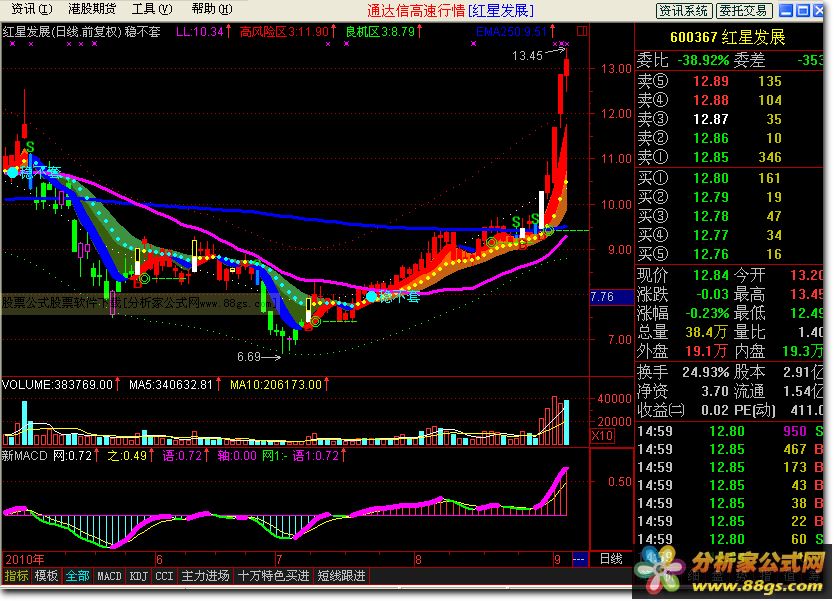Click the 买③ bid price 12.78
The width and height of the screenshot is (834, 601).
tap(711, 217)
